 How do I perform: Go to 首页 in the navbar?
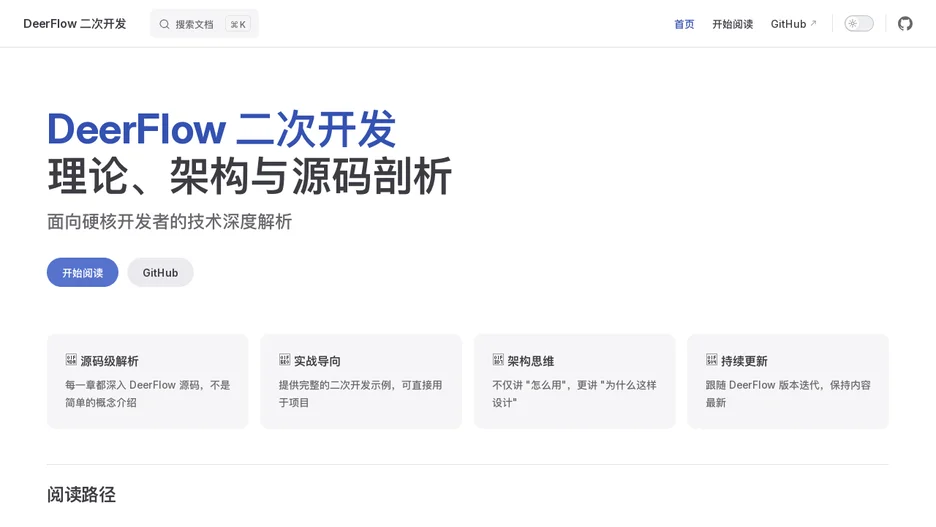tap(684, 24)
